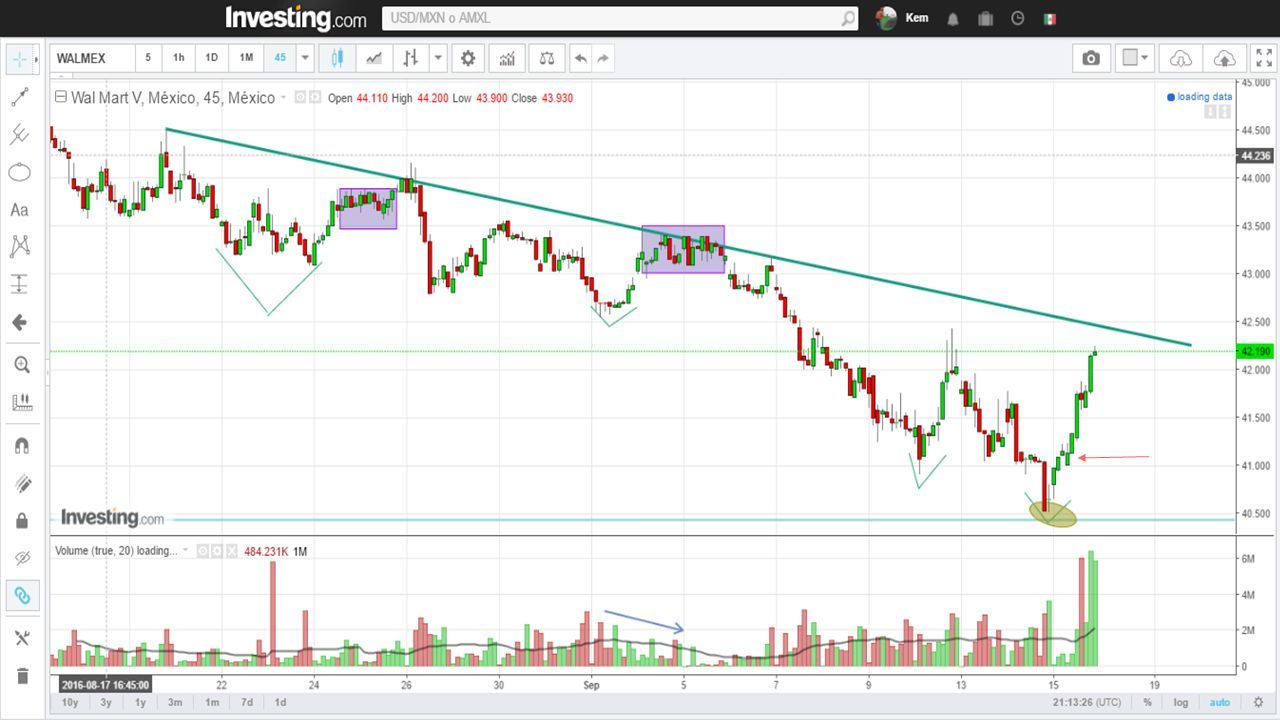Select the XABCD pattern tool
This screenshot has width=1280, height=720.
click(x=20, y=246)
